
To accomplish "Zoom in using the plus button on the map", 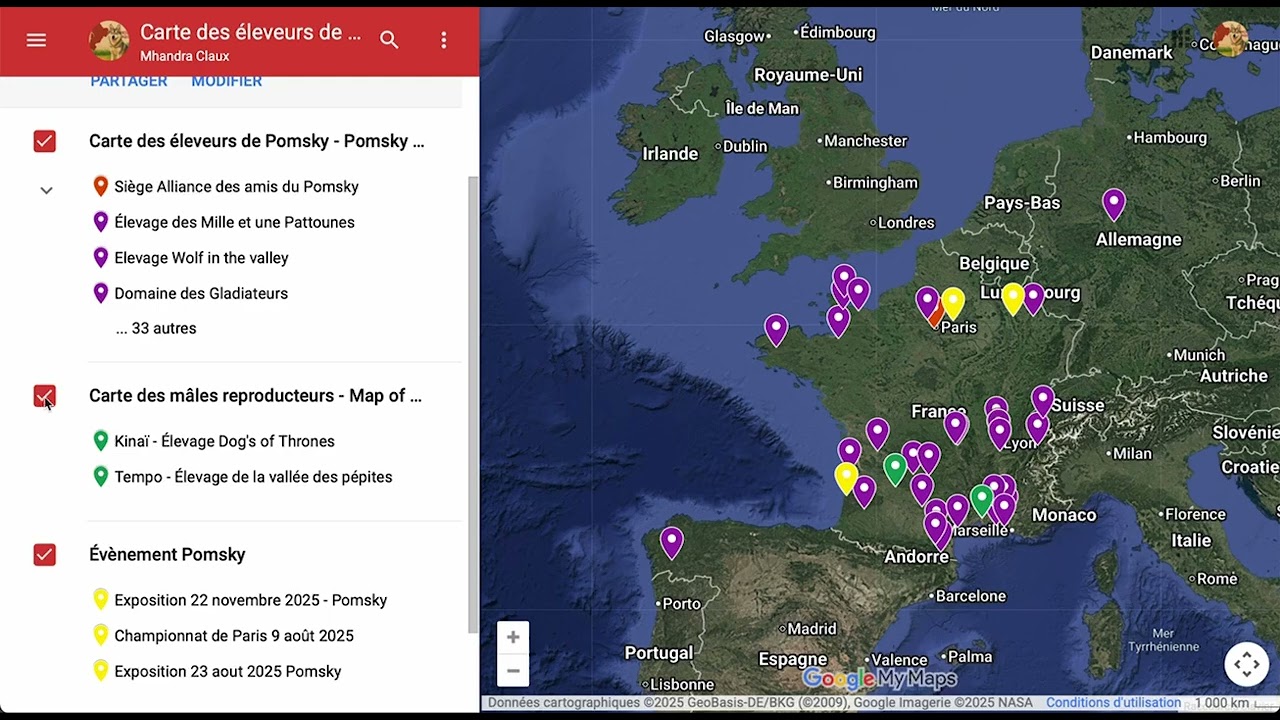I will tap(513, 637).
